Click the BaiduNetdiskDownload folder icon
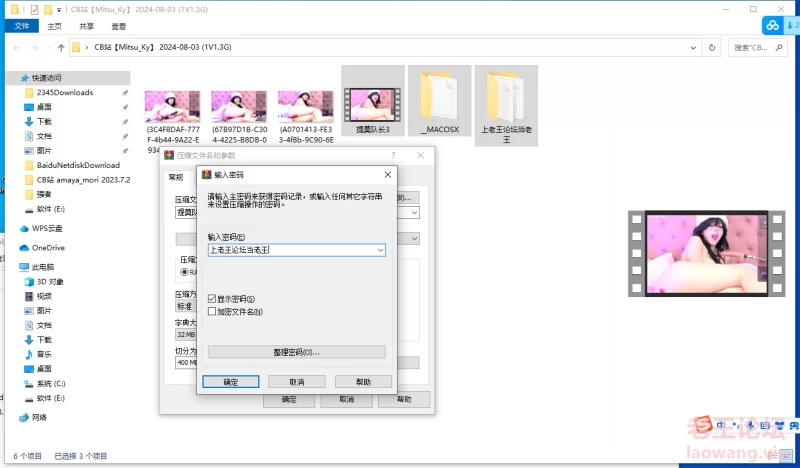Image resolution: width=800 pixels, height=468 pixels. pyautogui.click(x=30, y=165)
